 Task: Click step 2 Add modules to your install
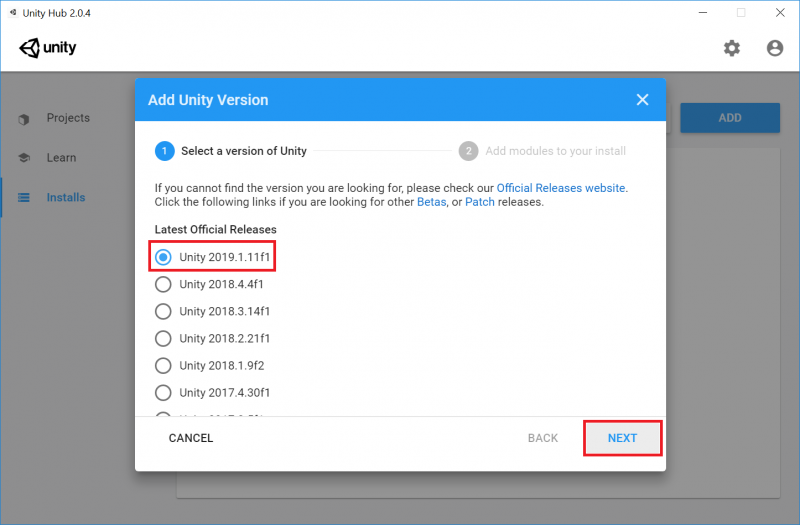click(x=542, y=151)
